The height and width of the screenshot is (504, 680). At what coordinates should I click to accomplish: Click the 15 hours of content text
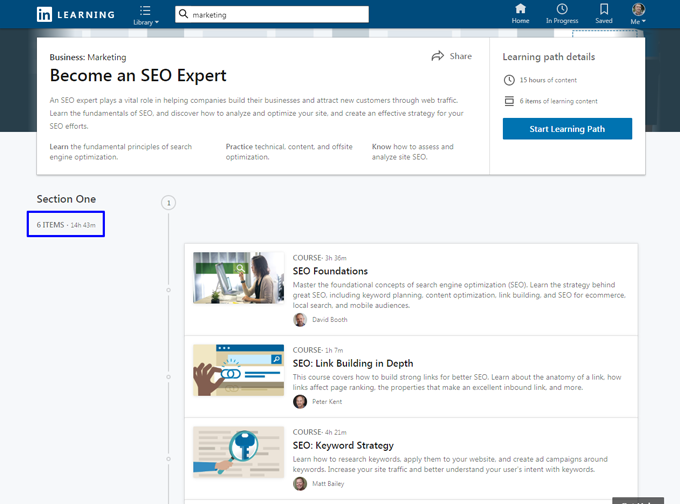pos(548,80)
